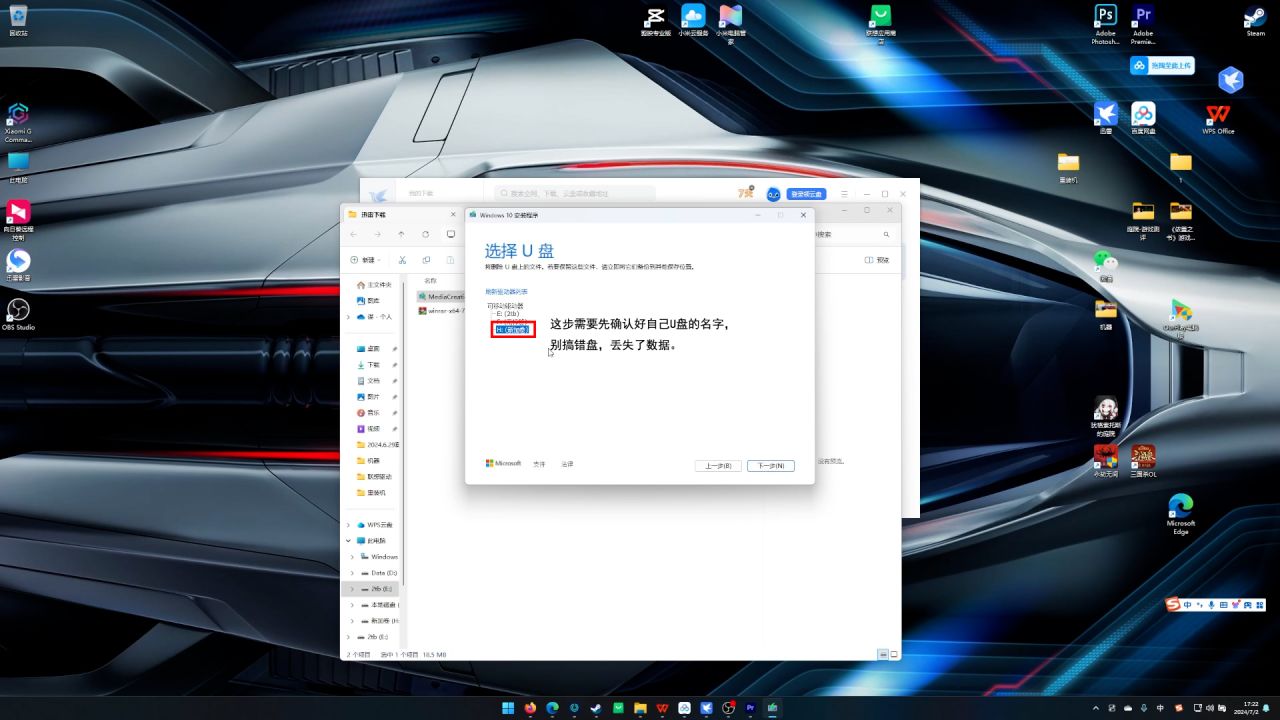Open the 三国杀OL desktop shortcut
Screen dimensions: 1280x720
(x=1143, y=461)
